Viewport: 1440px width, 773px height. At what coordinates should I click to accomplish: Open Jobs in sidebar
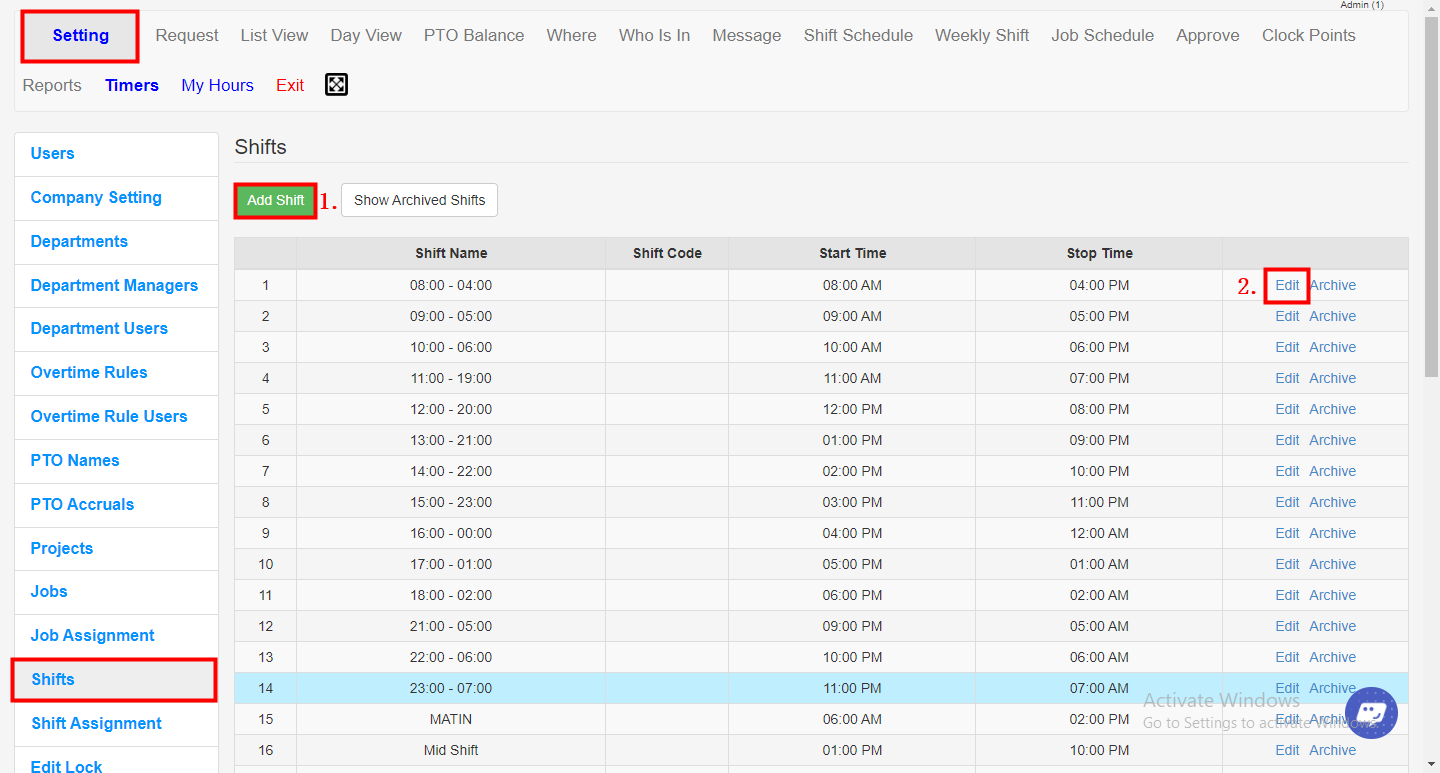[116, 592]
